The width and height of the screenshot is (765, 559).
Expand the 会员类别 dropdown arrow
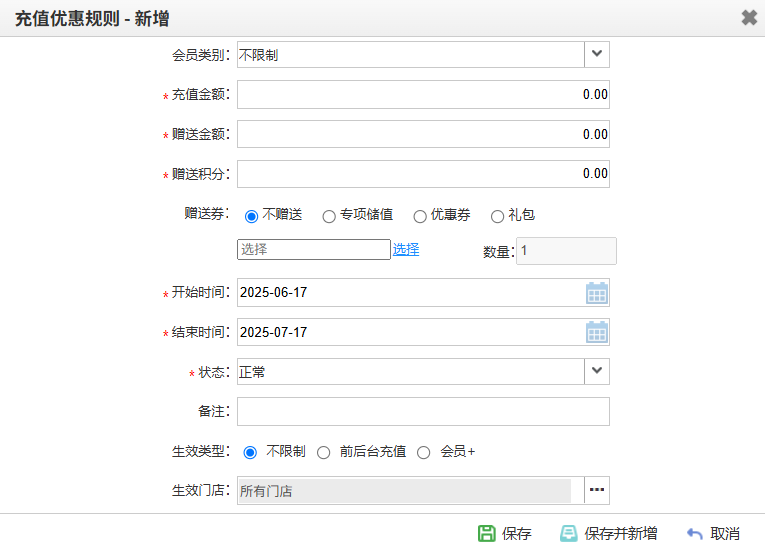(597, 54)
